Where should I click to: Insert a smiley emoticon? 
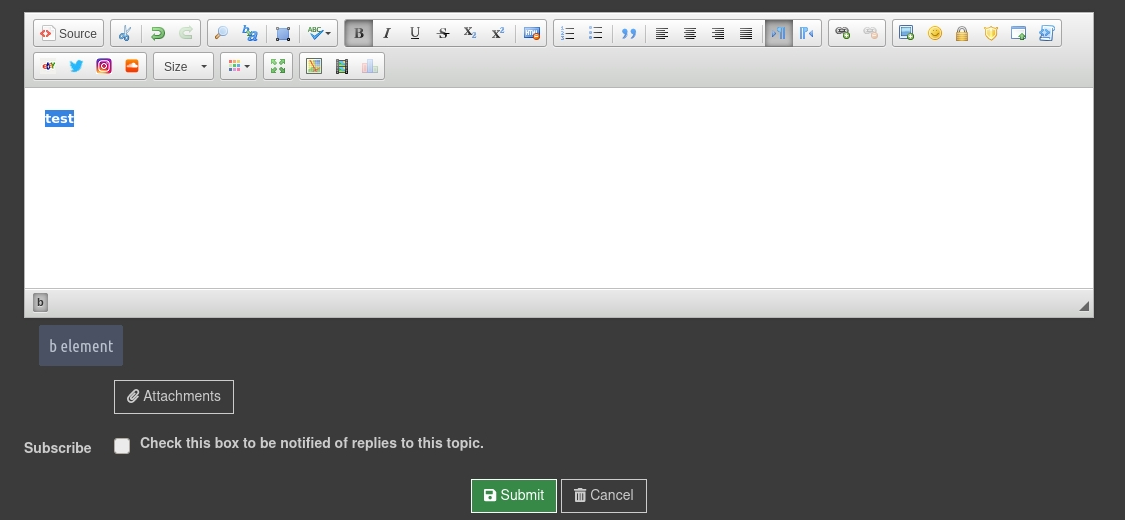[x=935, y=33]
